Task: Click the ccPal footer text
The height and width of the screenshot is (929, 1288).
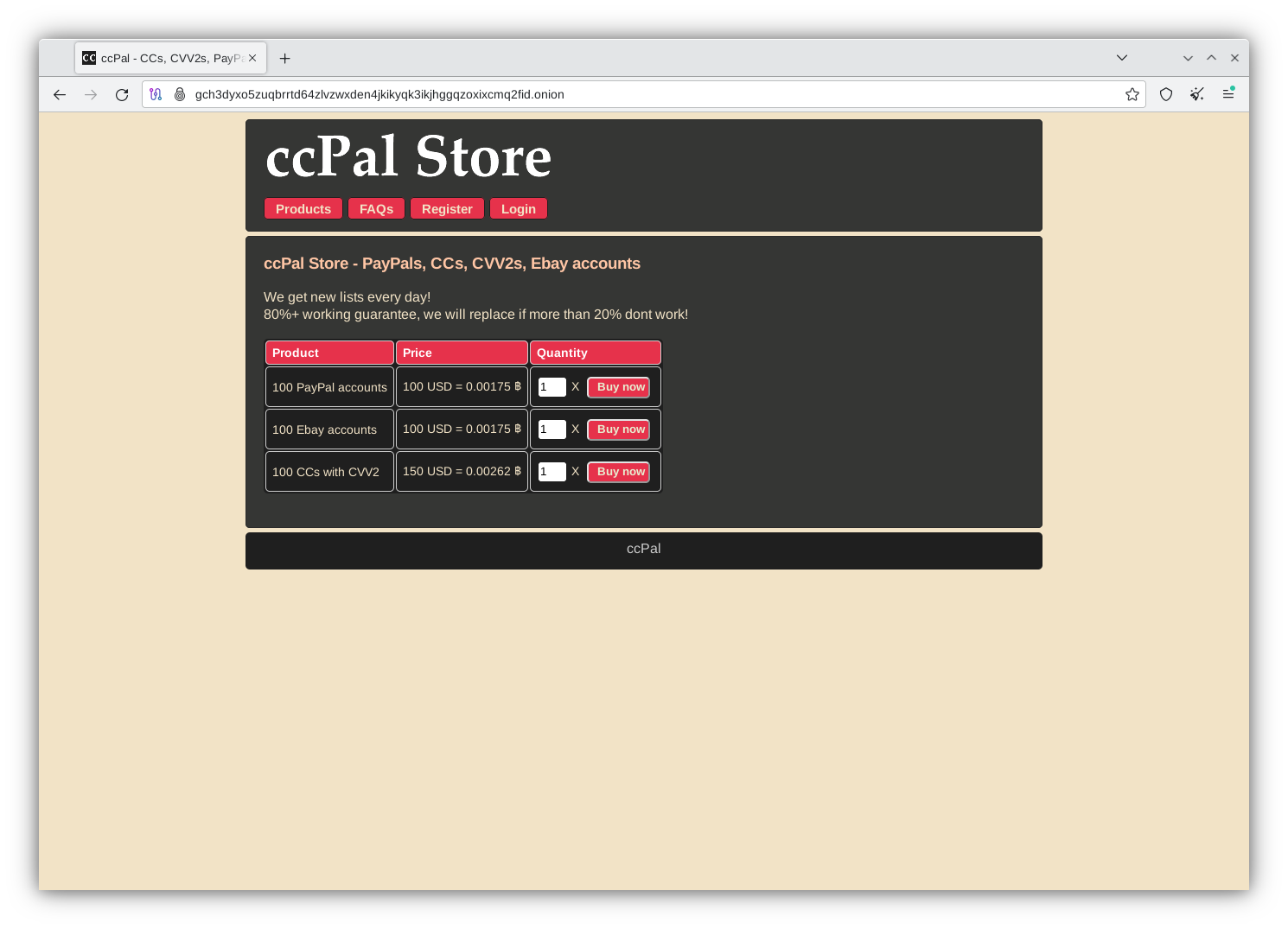Action: (x=643, y=549)
